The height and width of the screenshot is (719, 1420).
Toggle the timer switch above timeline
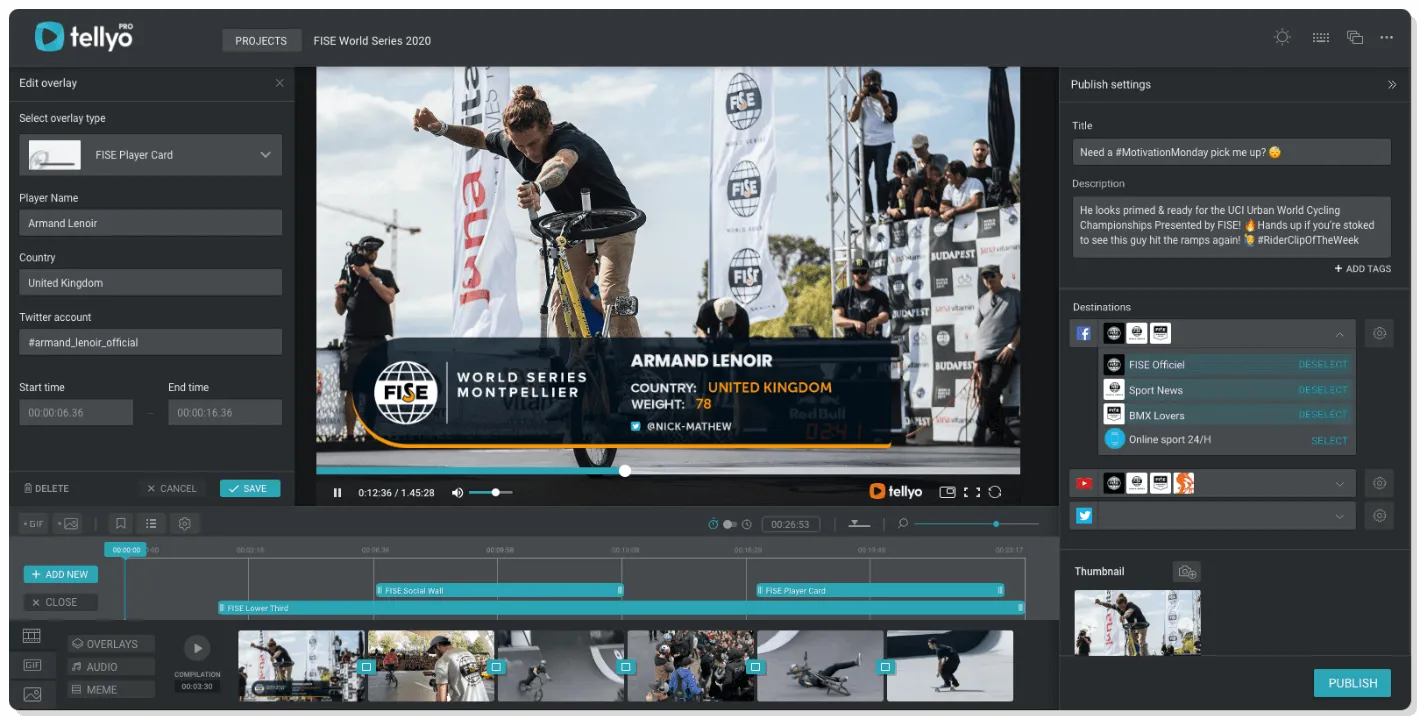(x=730, y=524)
